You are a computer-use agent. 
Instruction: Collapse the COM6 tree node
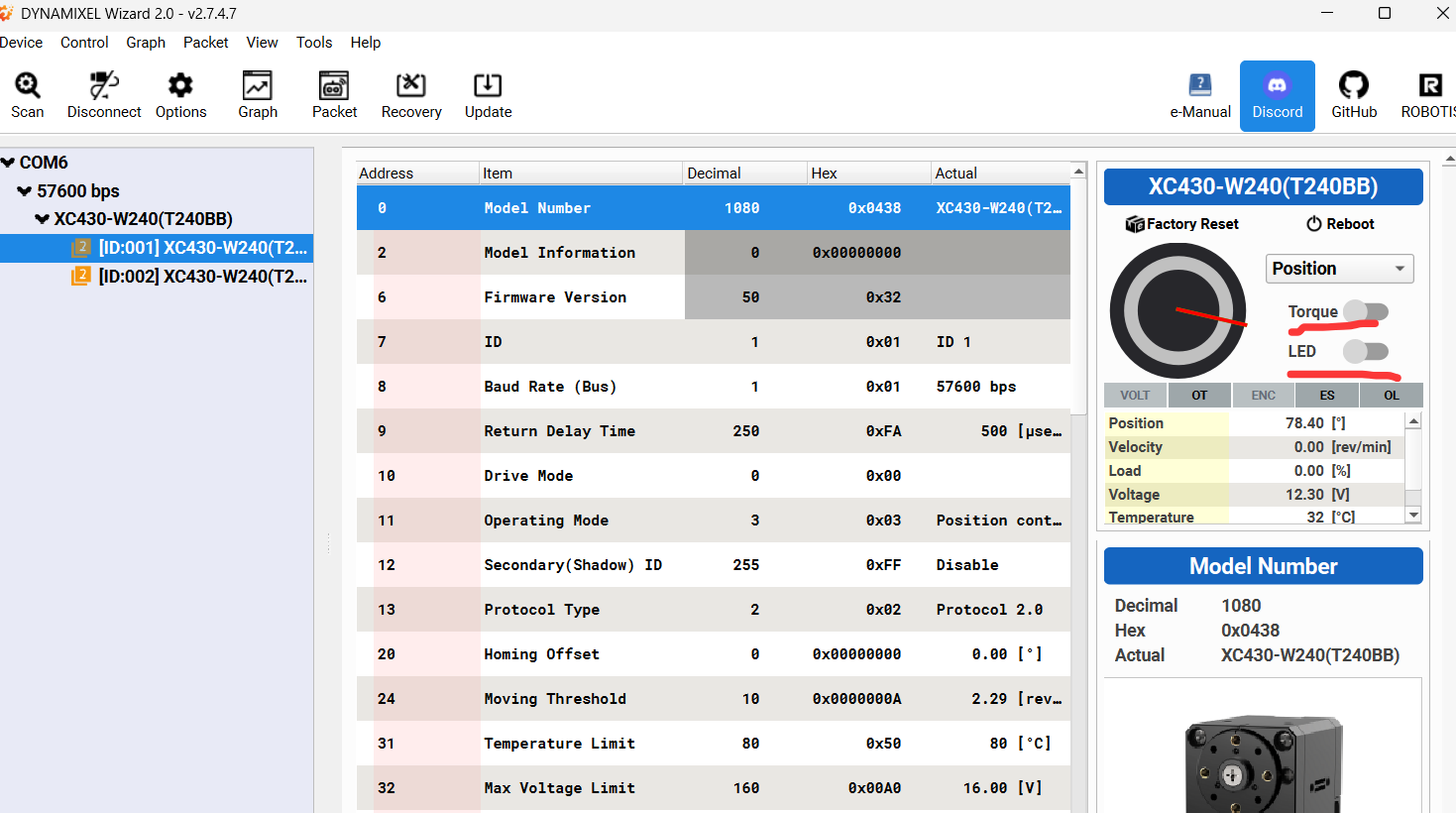coord(8,163)
